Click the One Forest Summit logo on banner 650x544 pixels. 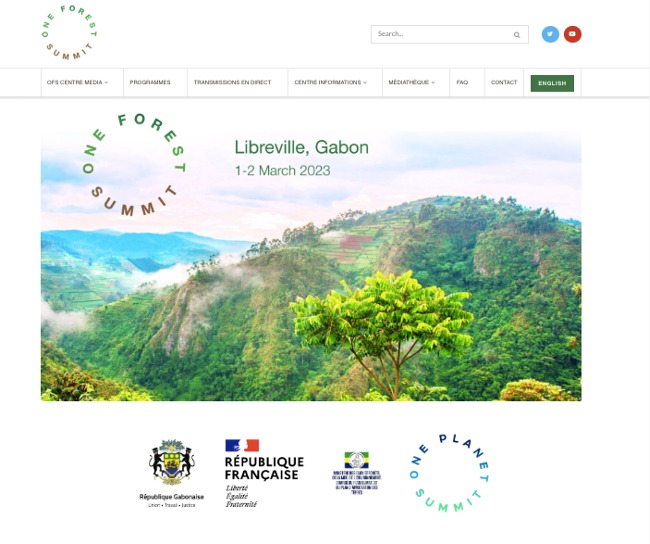(x=134, y=165)
